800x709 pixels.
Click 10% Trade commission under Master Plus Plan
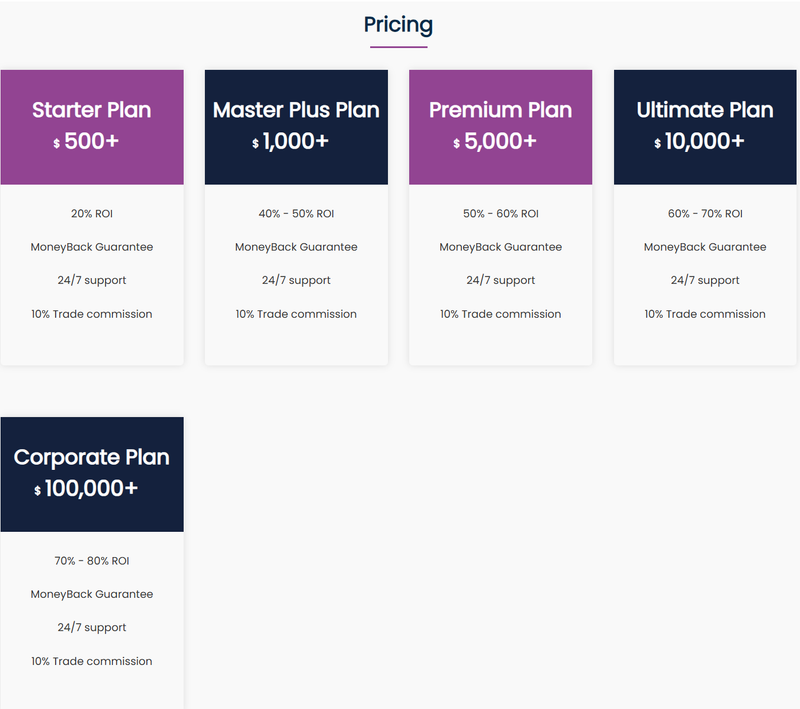pos(296,314)
